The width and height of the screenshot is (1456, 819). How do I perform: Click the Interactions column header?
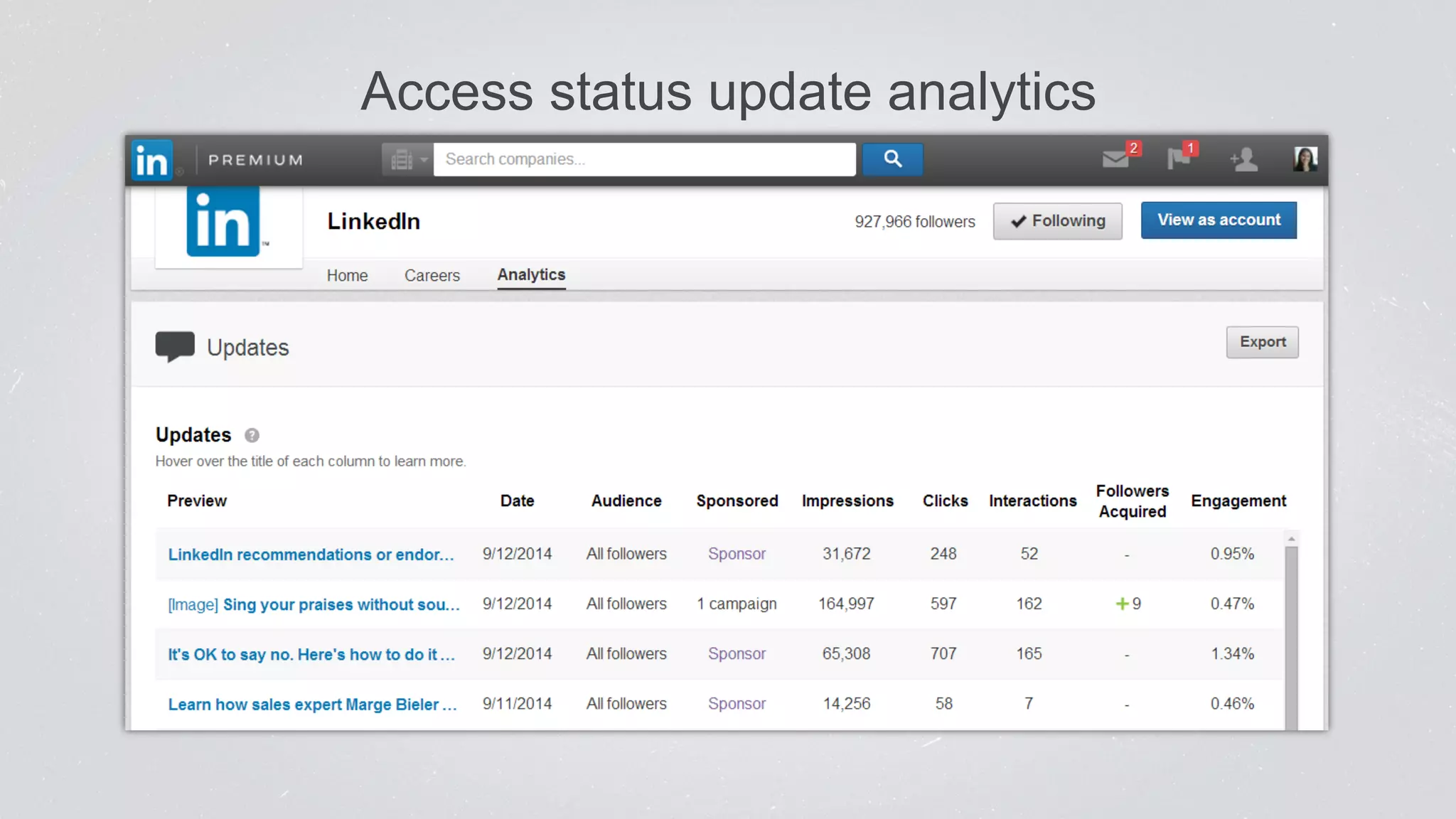click(1032, 501)
